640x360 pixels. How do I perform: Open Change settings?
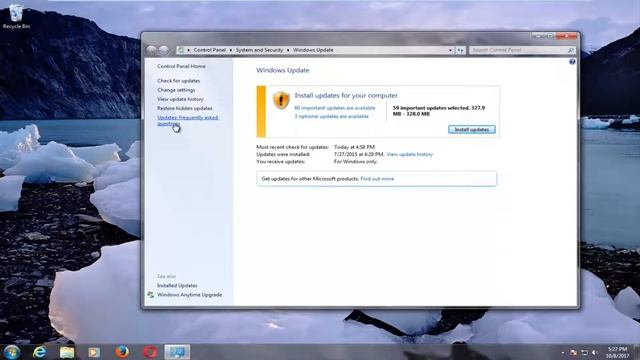click(176, 90)
